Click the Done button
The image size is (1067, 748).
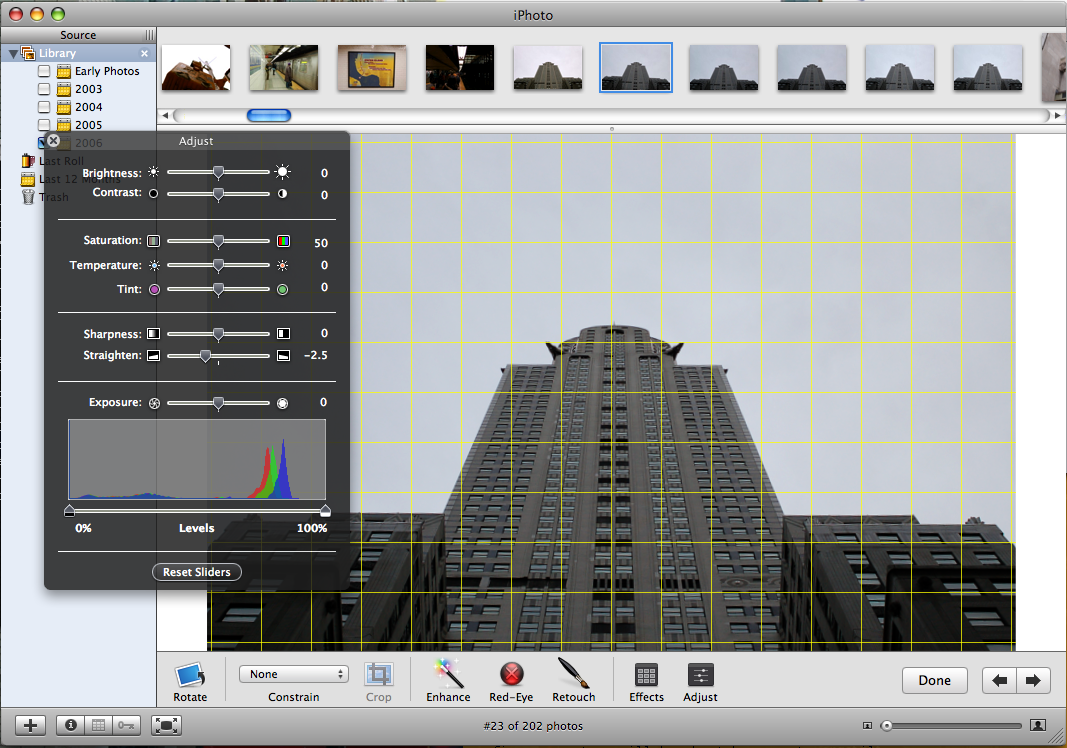click(x=934, y=680)
